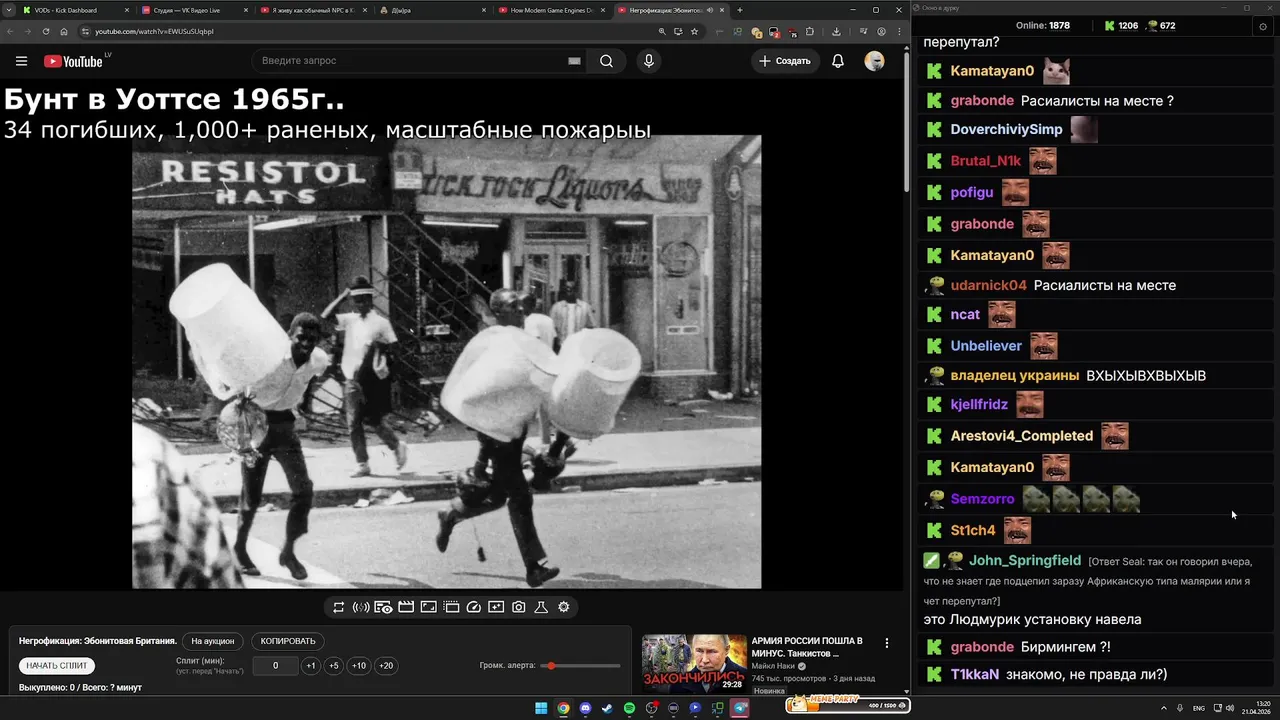Open a new browser tab

tap(740, 10)
